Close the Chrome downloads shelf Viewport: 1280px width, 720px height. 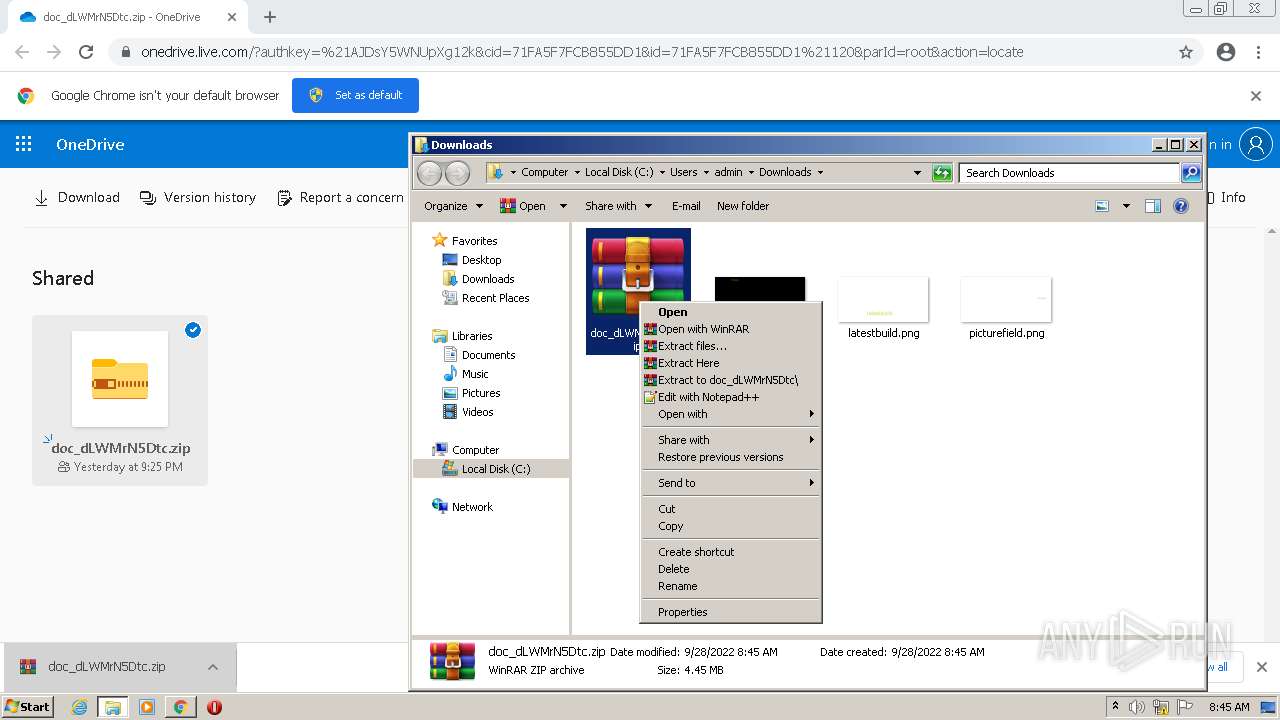(x=1262, y=667)
